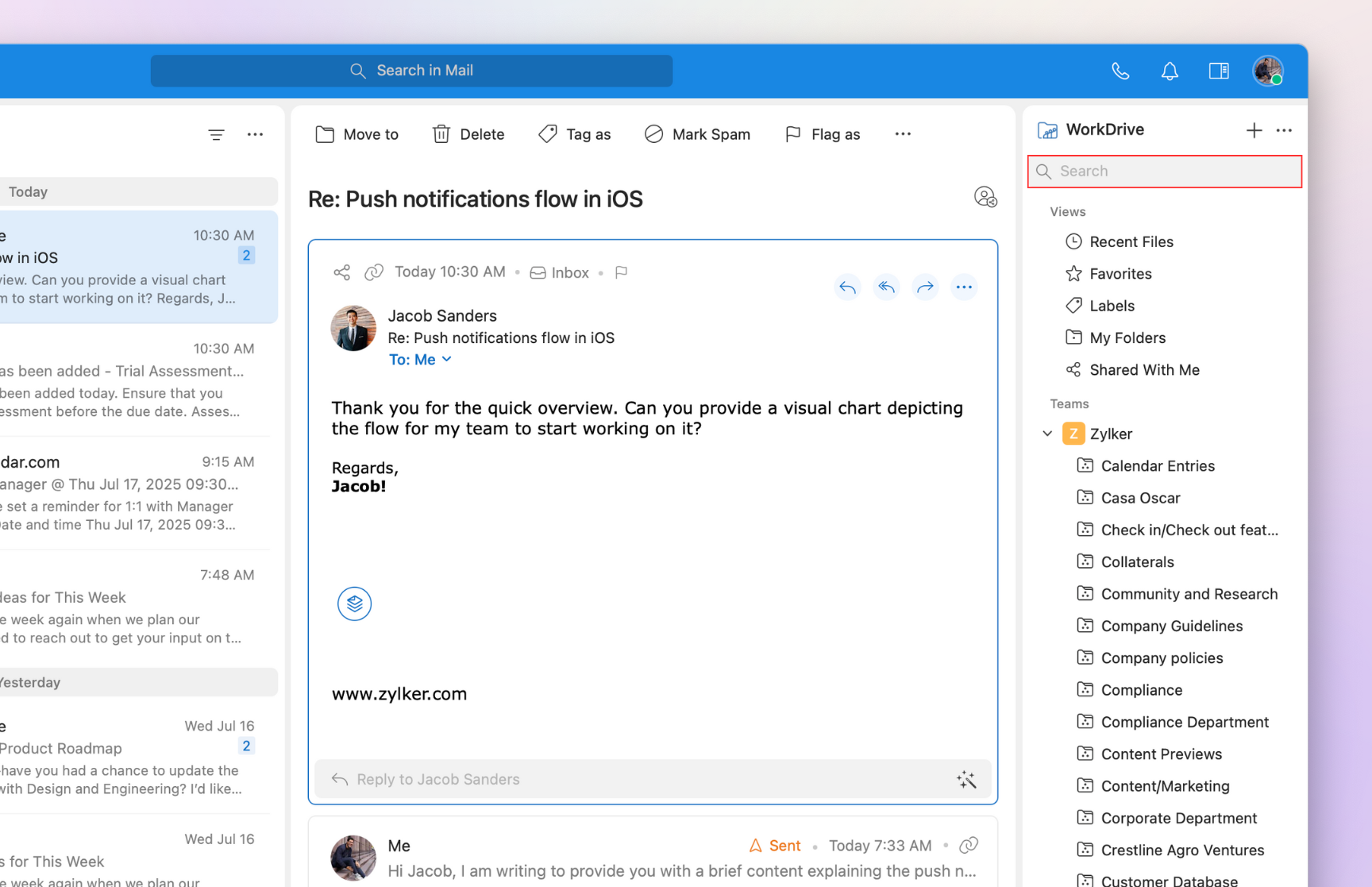Click the Search in Mail field
Viewport: 1372px width, 887px height.
point(411,71)
